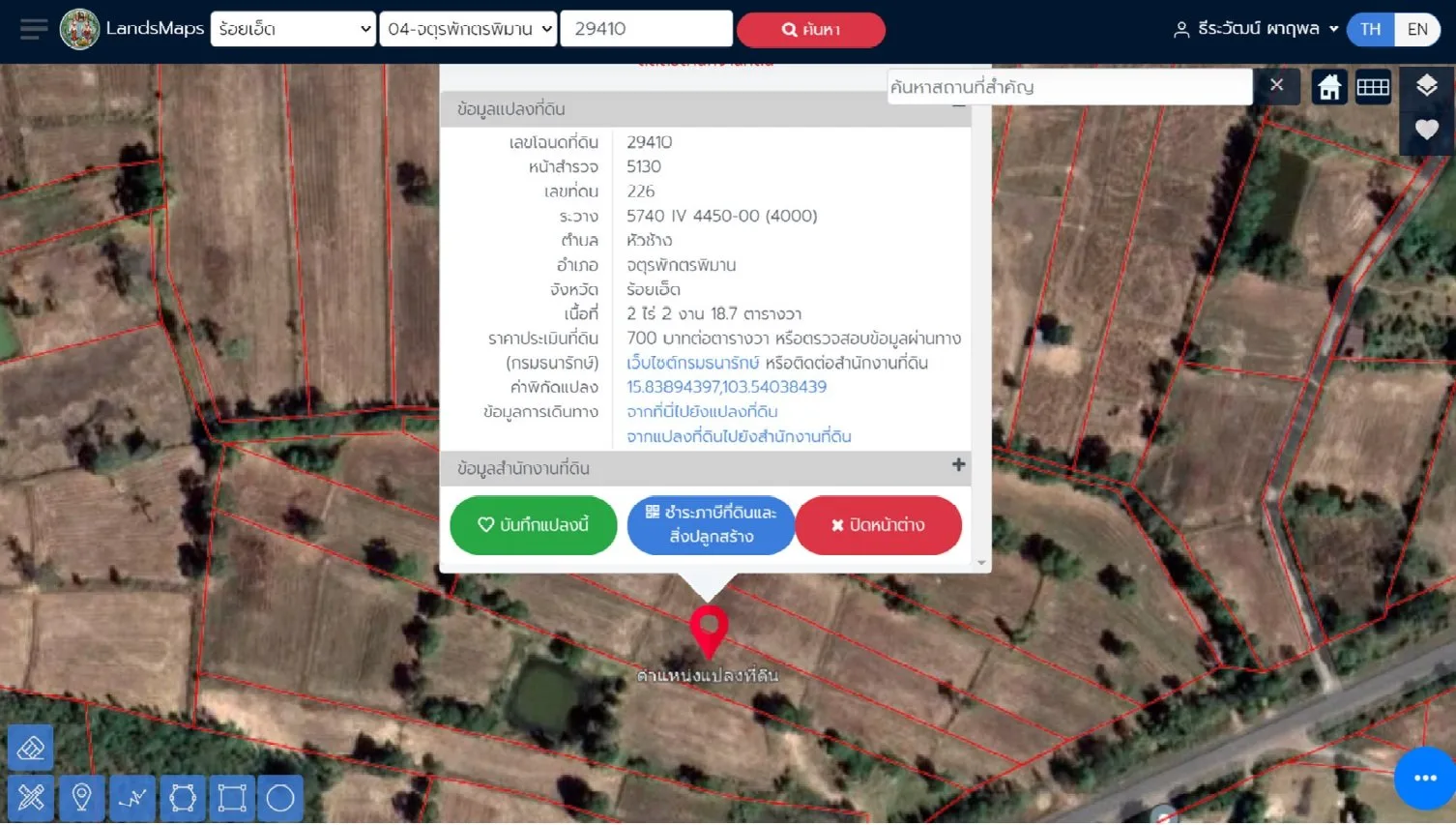
Task: Open the blue three-dots chat bubble
Action: [1425, 778]
